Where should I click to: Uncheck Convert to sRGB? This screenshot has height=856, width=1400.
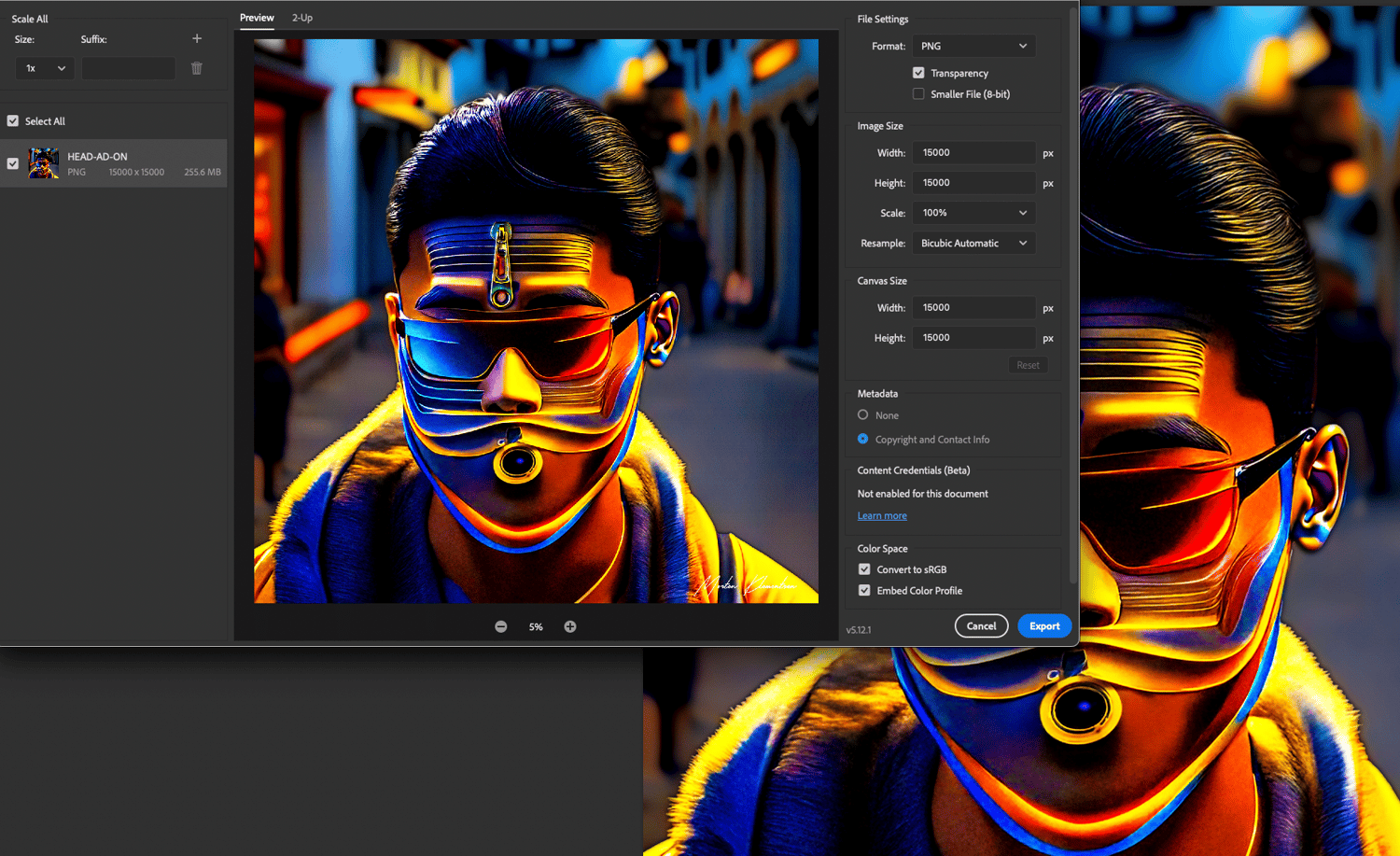(864, 569)
